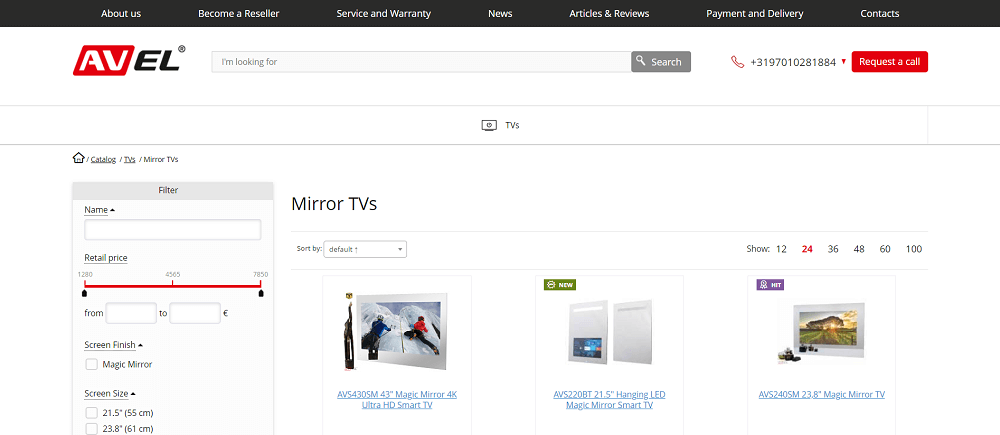Click the Search button
This screenshot has width=1000, height=435.
[x=661, y=62]
